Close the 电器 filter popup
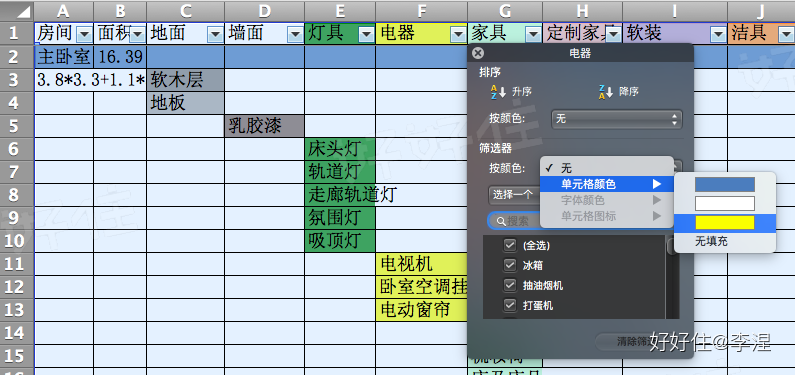 [478, 53]
